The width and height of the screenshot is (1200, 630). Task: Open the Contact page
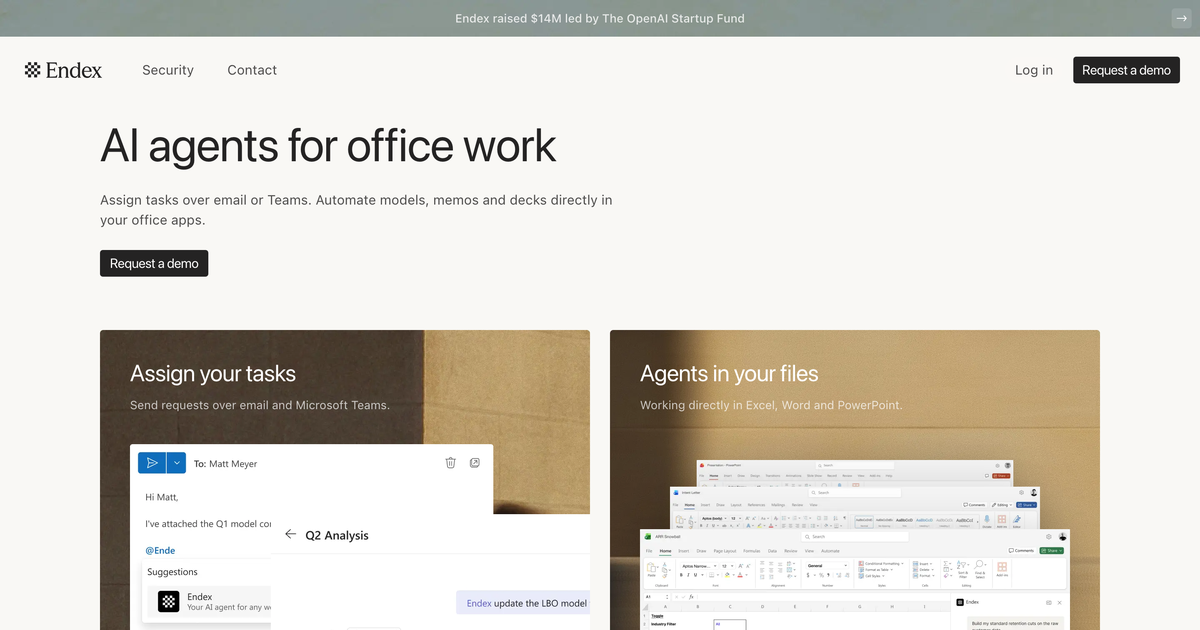tap(252, 70)
